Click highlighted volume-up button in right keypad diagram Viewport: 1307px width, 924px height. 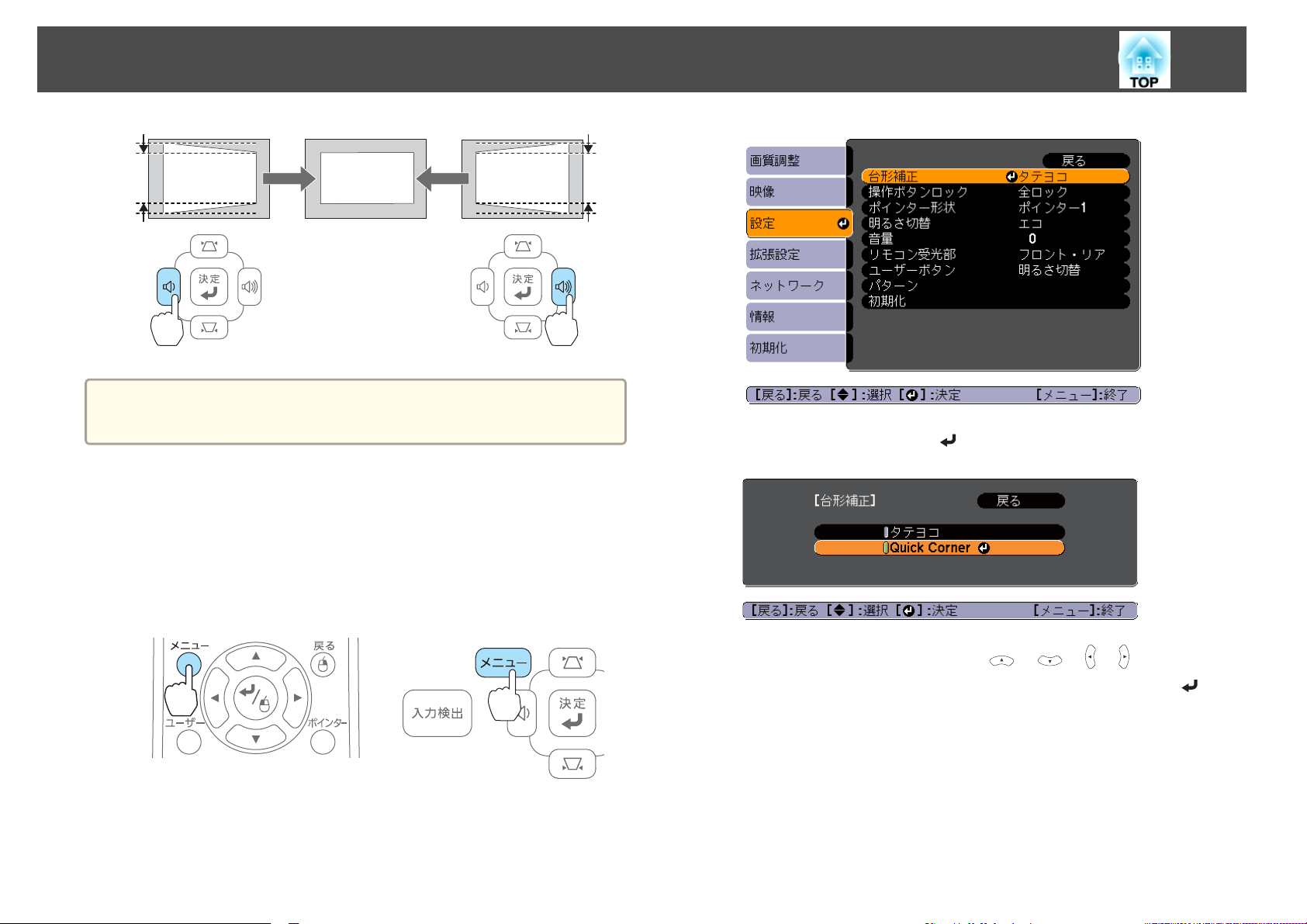pos(563,286)
